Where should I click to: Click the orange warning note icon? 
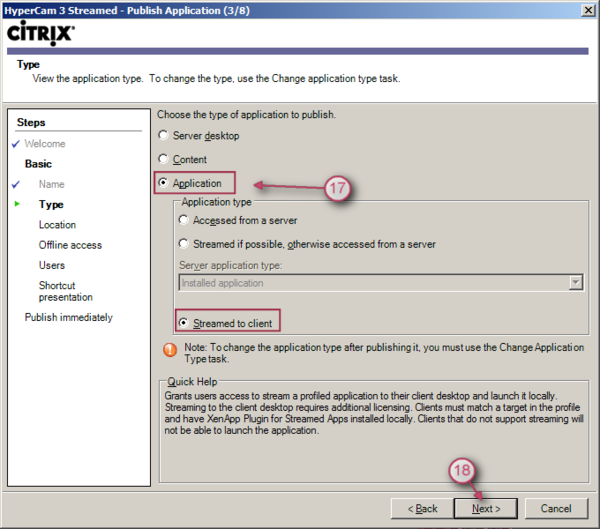[x=170, y=350]
